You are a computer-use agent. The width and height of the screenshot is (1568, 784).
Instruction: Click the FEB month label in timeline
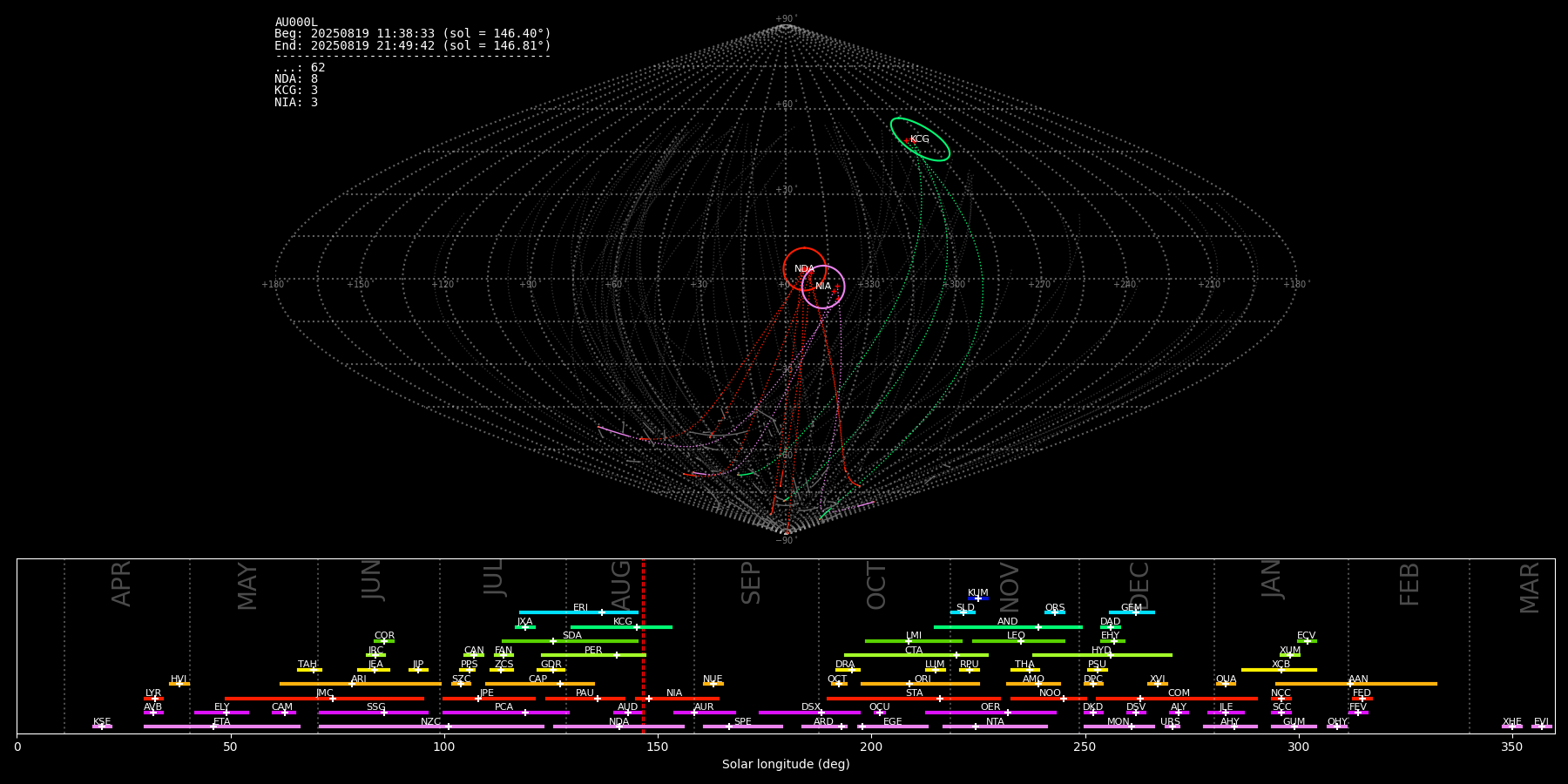[1409, 584]
